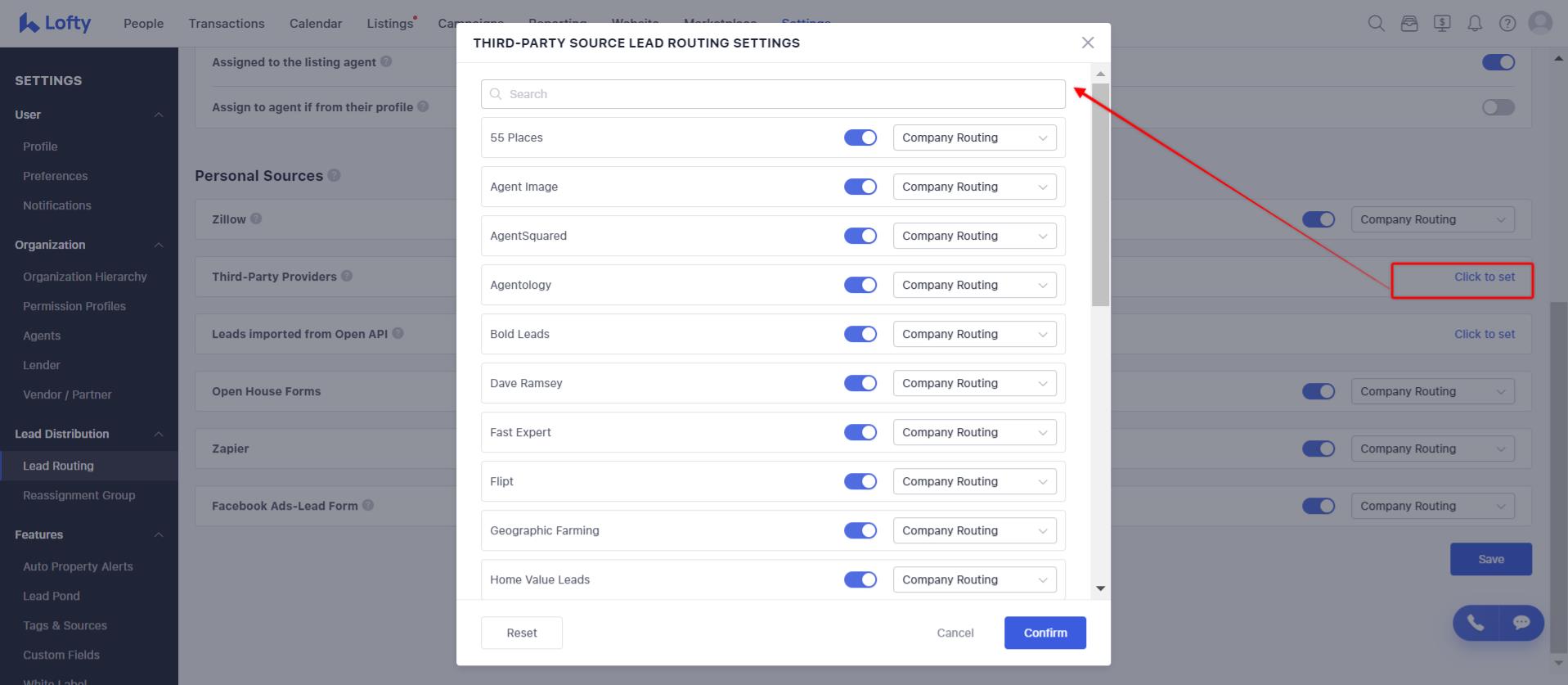
Task: Click Cancel in the dialog
Action: [955, 633]
